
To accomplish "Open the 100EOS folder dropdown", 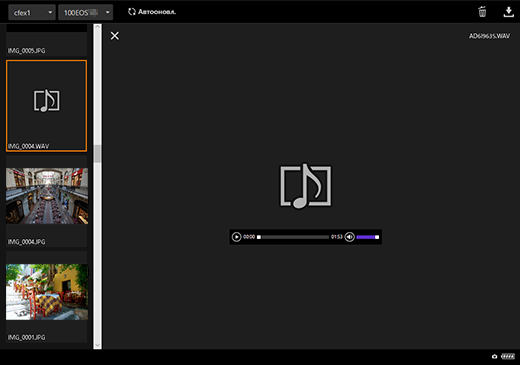I will pos(85,12).
